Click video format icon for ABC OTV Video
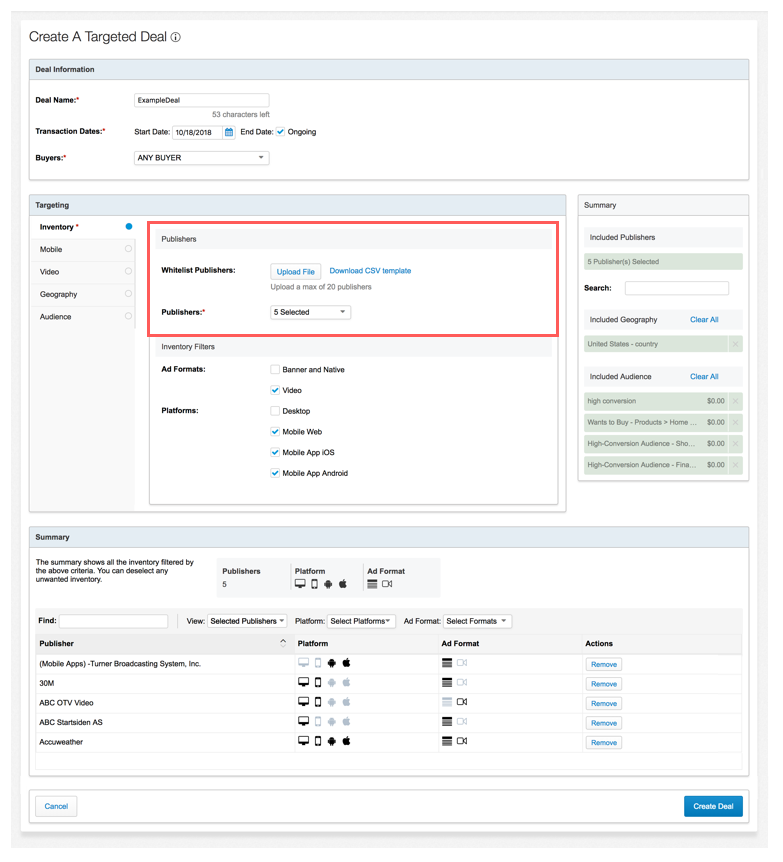Screen dimensions: 783x862 (461, 703)
